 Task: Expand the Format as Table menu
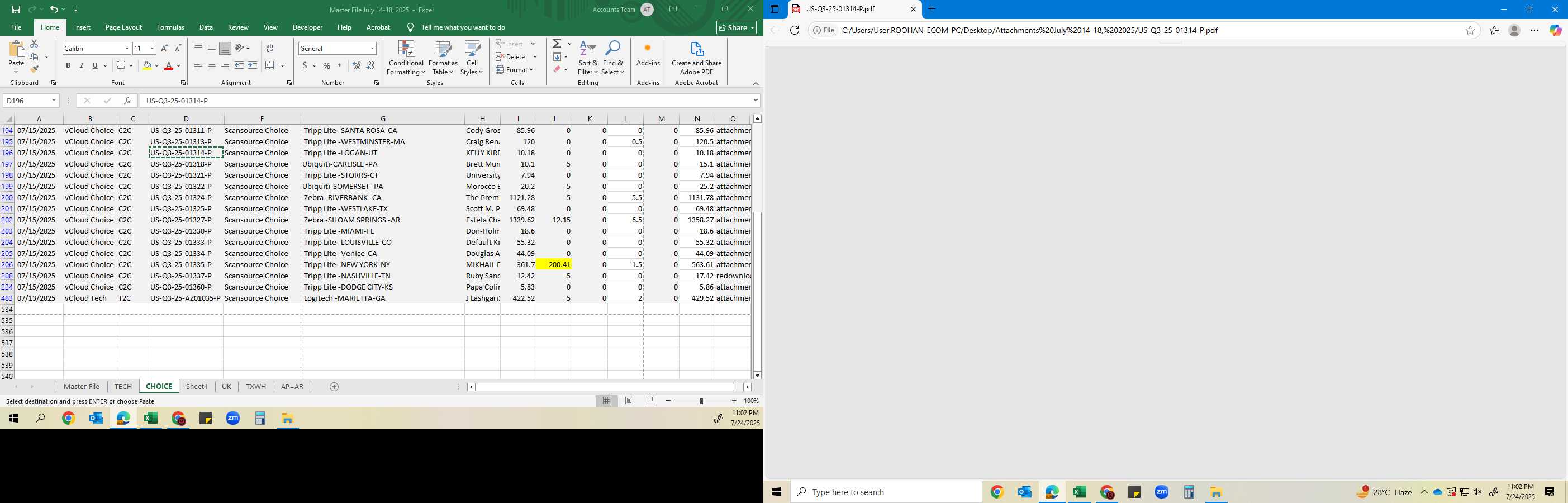pos(443,59)
